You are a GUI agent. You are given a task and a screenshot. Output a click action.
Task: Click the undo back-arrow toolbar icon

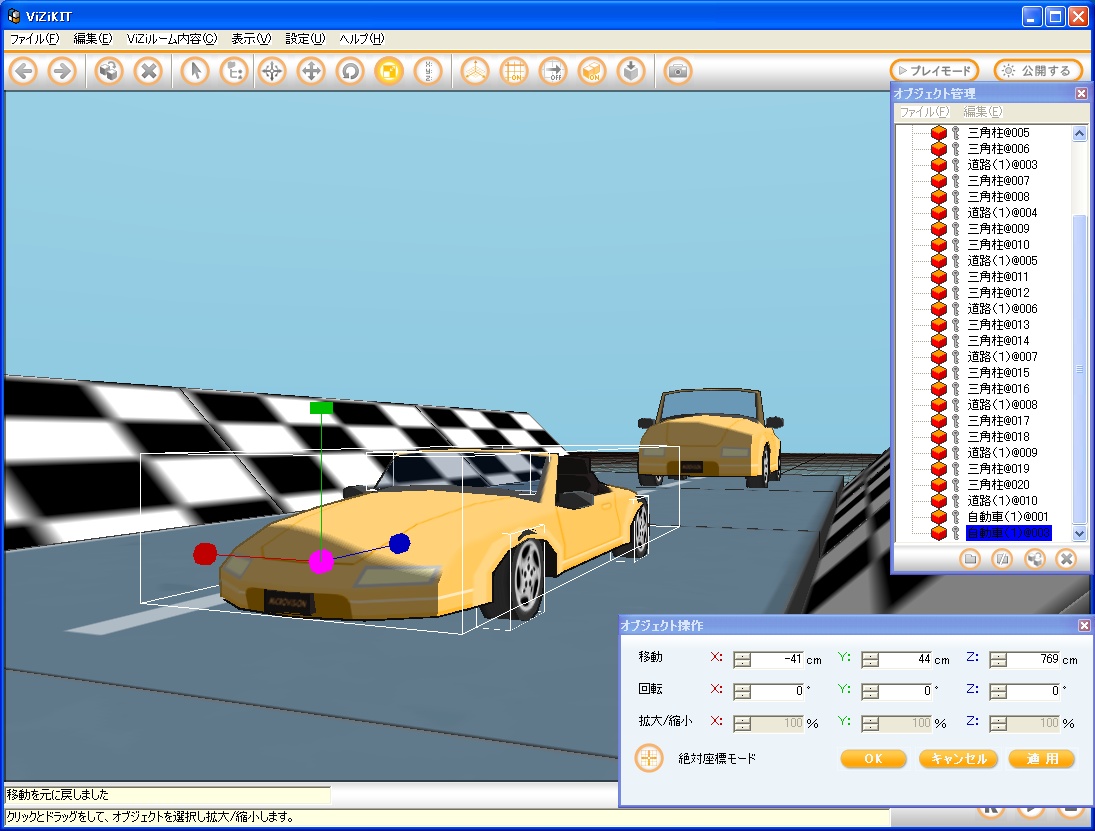coord(24,71)
